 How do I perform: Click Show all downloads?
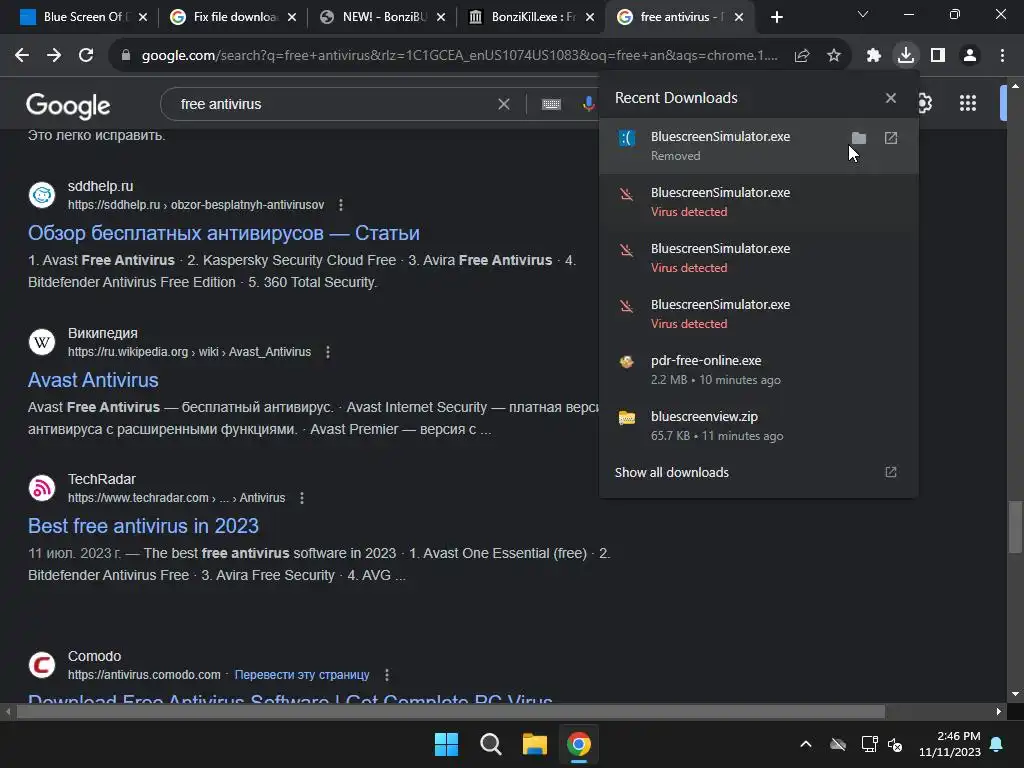coord(671,472)
